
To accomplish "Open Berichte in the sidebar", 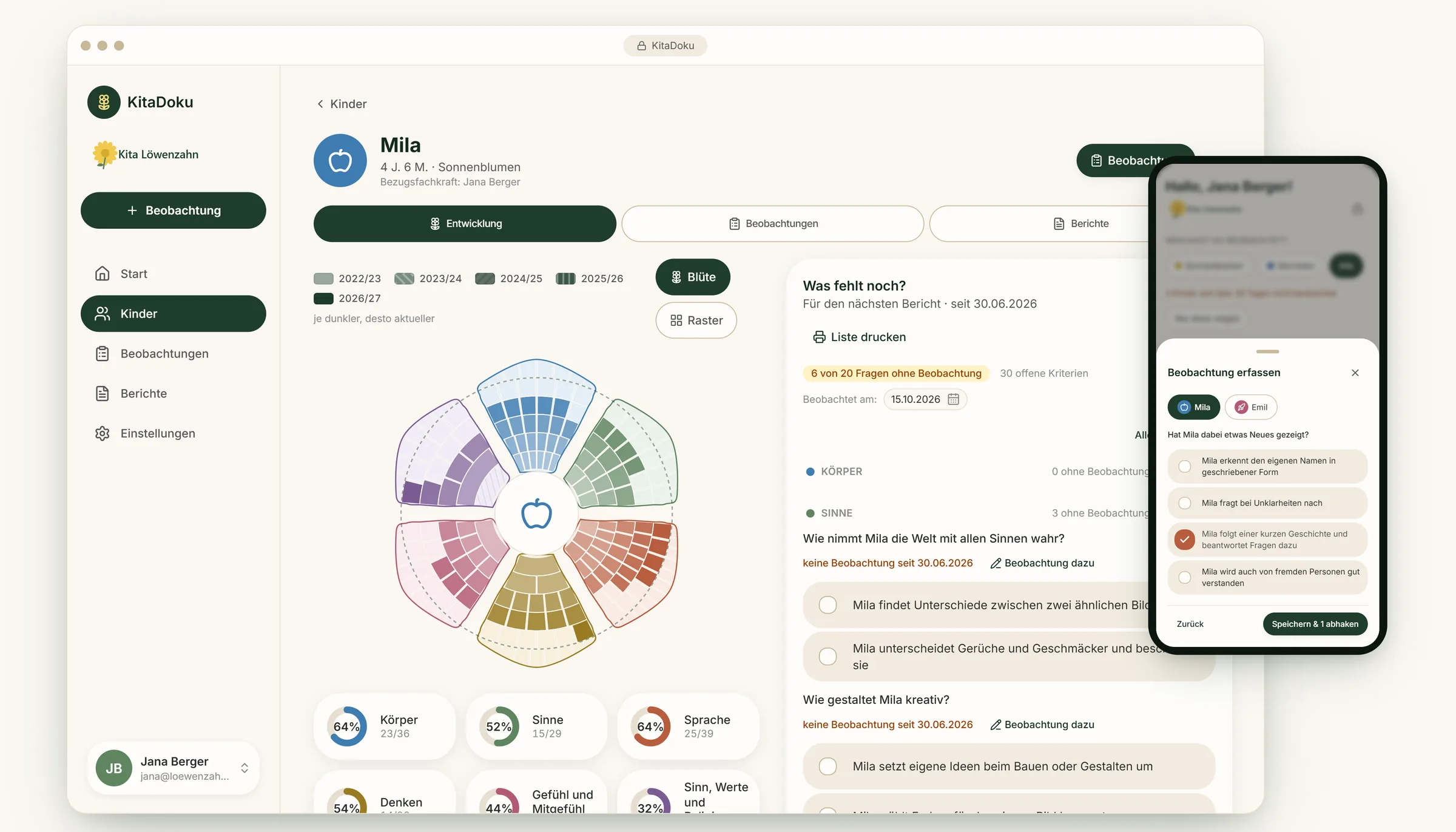I will point(173,394).
